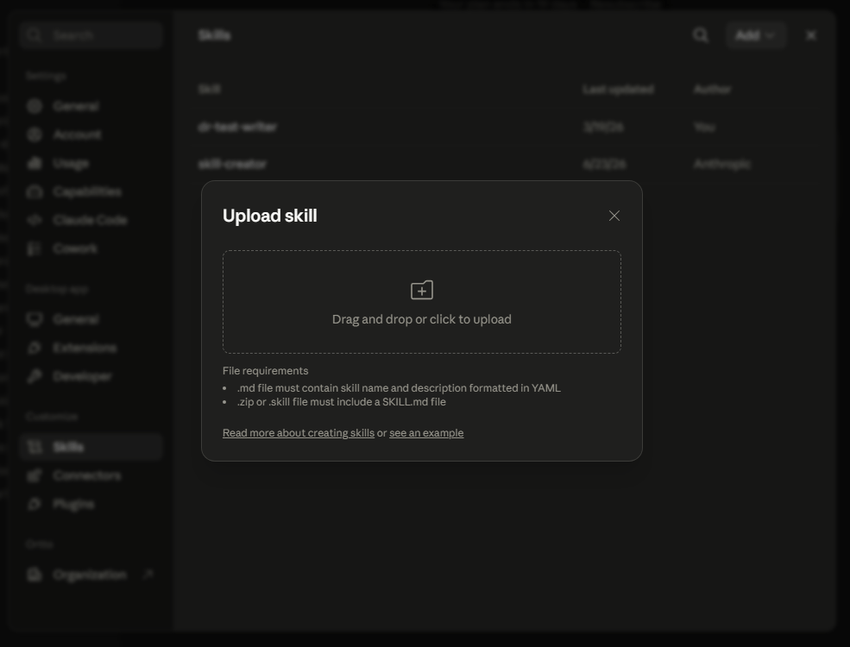
Task: Click the Usage chart icon
Action: click(35, 163)
